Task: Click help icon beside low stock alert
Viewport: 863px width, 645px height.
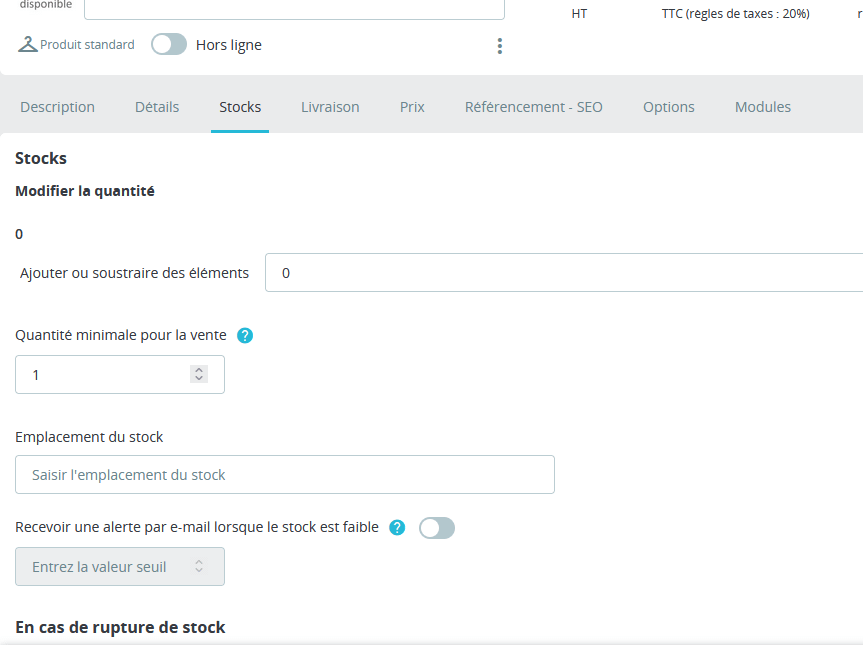Action: 397,528
